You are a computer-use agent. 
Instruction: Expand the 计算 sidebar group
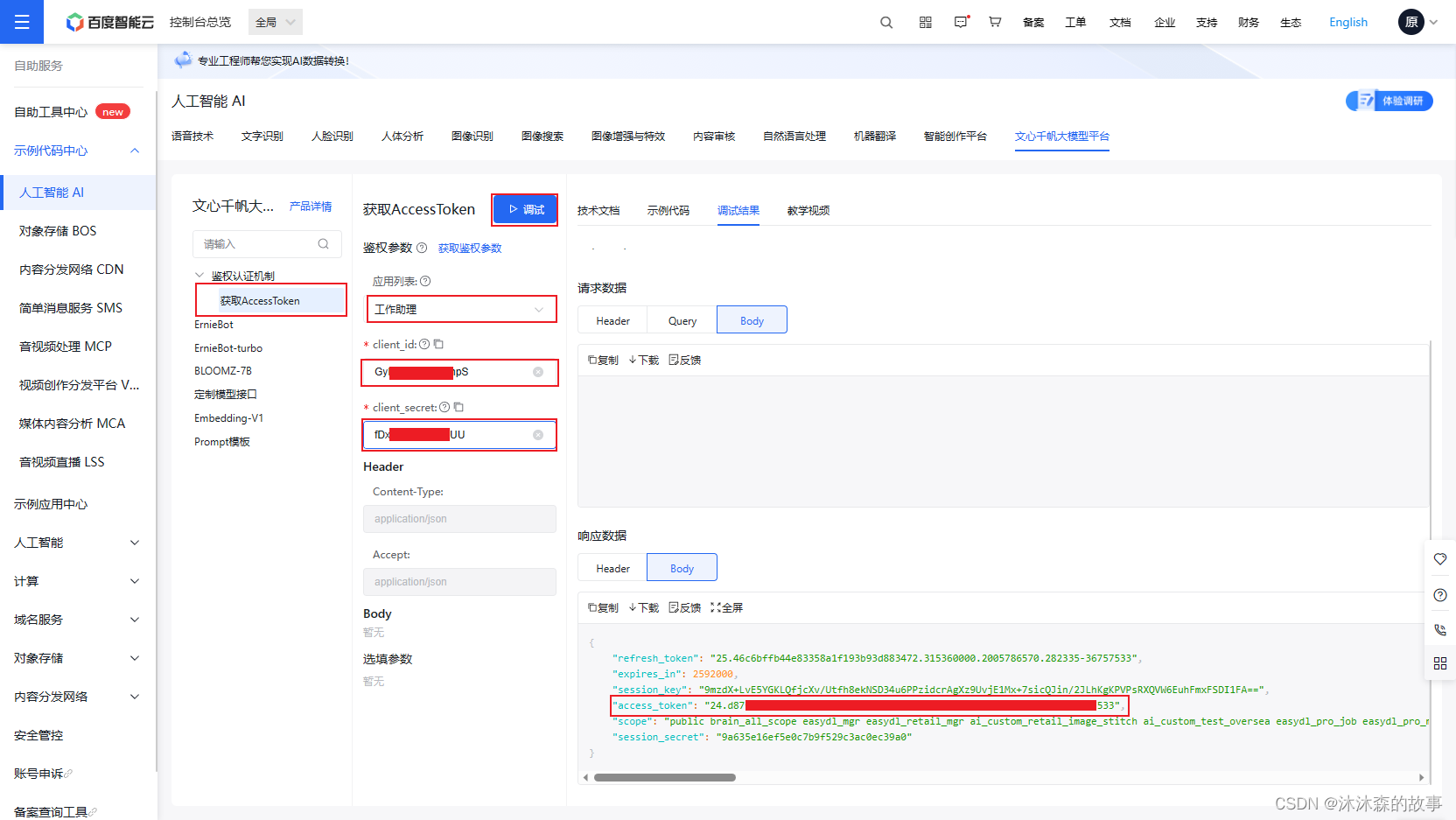tap(135, 581)
